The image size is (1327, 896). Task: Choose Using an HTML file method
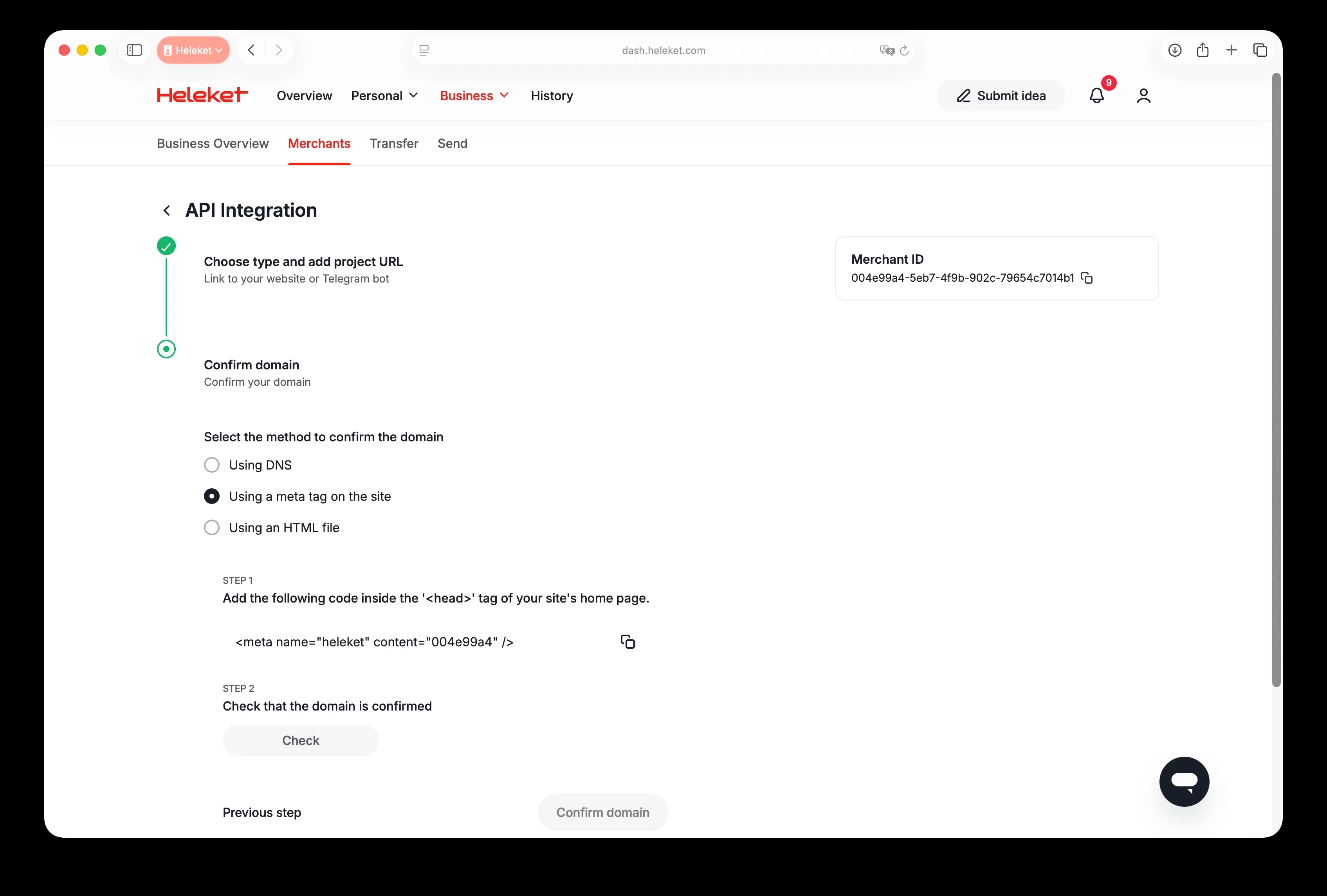pyautogui.click(x=212, y=527)
